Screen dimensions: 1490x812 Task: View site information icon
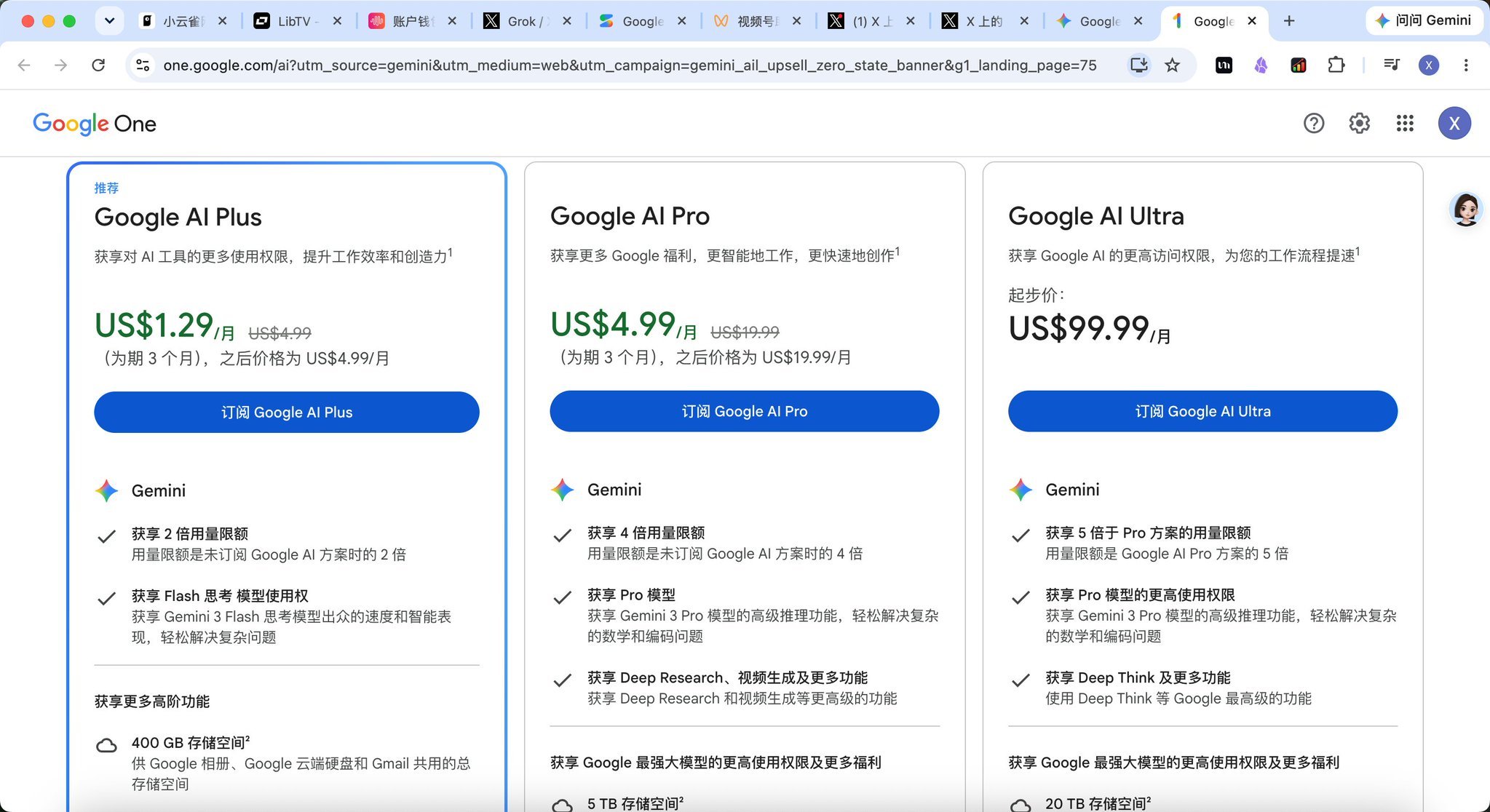(143, 65)
